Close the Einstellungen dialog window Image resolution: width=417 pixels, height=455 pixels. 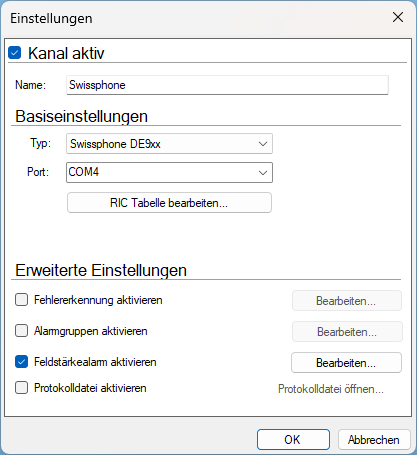pyautogui.click(x=398, y=17)
